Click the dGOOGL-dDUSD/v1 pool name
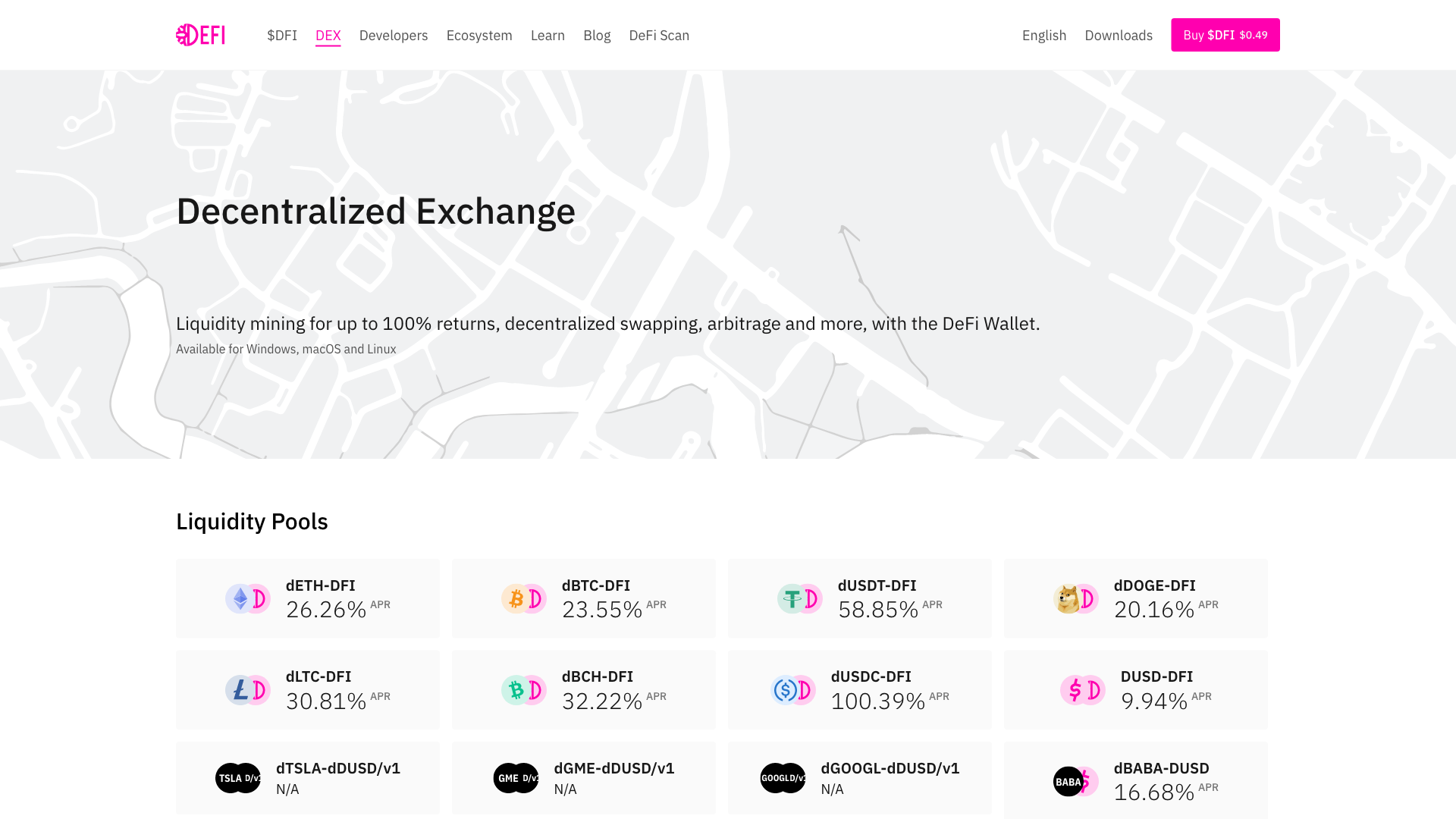This screenshot has height=819, width=1456. (x=890, y=768)
